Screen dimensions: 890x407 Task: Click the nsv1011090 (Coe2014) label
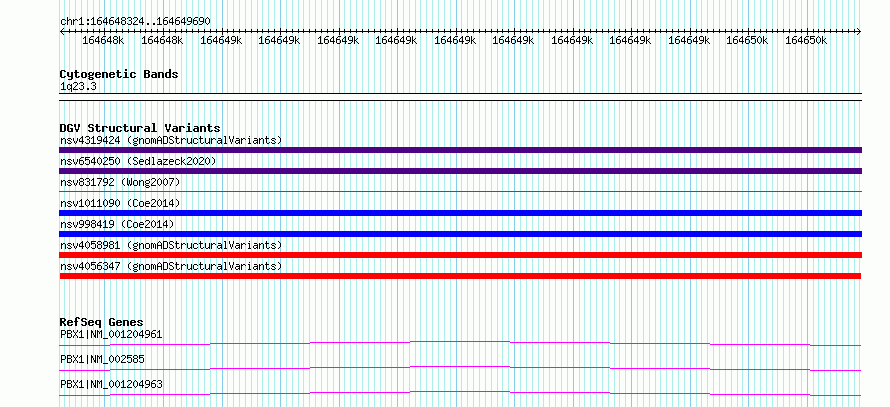click(x=120, y=203)
